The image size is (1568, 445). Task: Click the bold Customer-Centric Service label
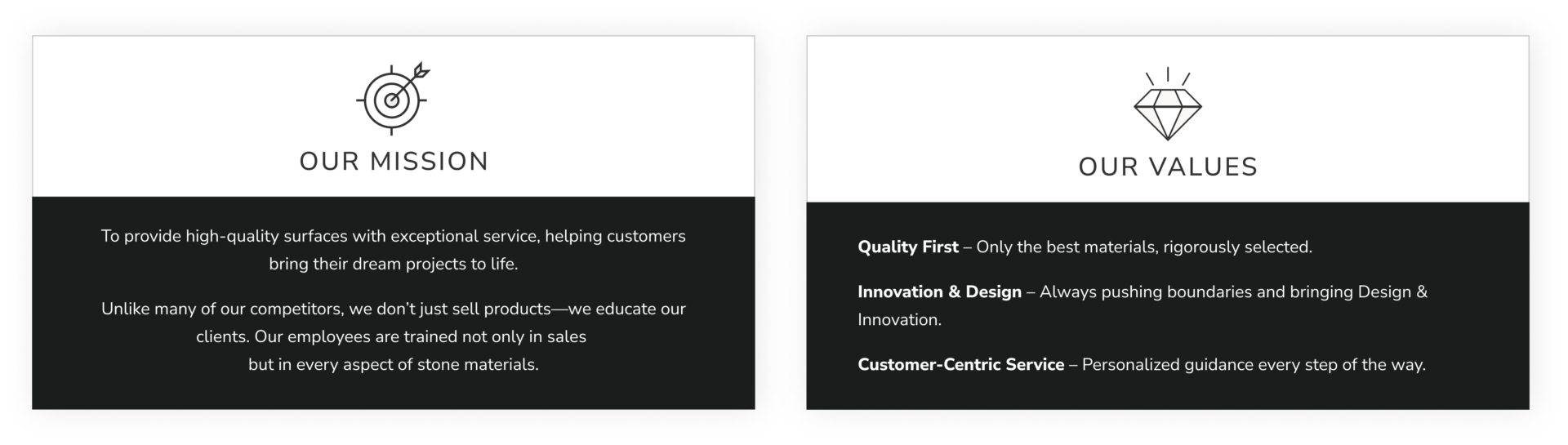[x=960, y=364]
